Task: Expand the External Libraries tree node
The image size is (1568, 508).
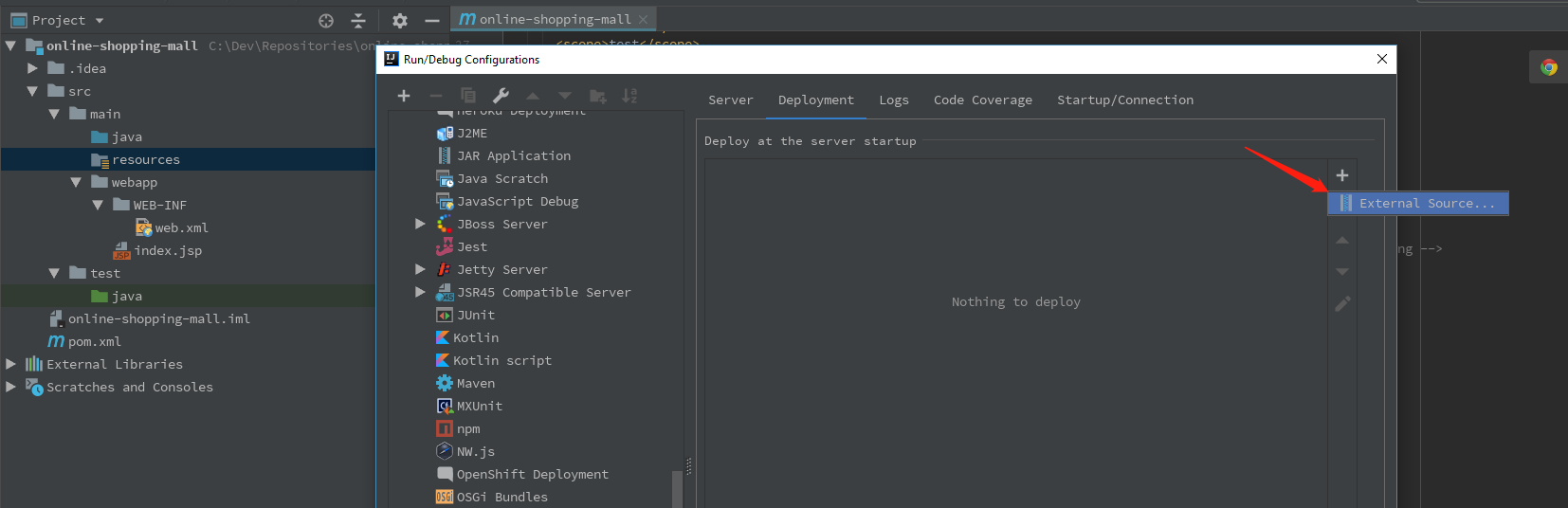Action: [11, 364]
